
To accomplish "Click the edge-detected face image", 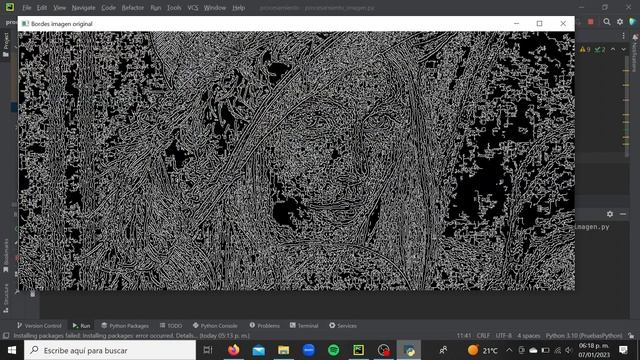I will click(x=296, y=161).
